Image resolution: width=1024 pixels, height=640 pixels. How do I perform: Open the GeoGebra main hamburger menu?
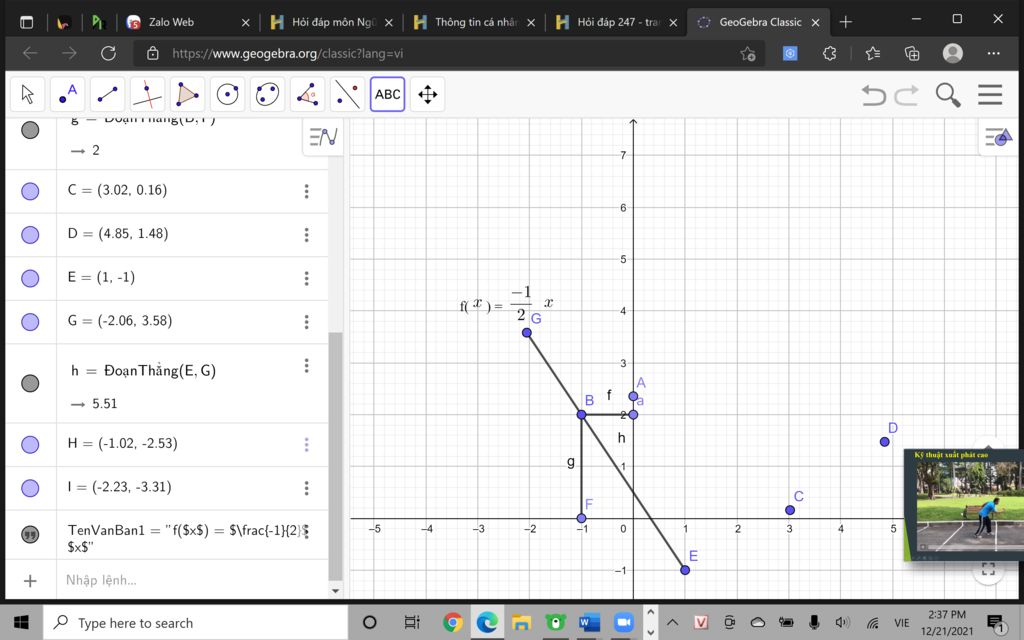(x=990, y=95)
